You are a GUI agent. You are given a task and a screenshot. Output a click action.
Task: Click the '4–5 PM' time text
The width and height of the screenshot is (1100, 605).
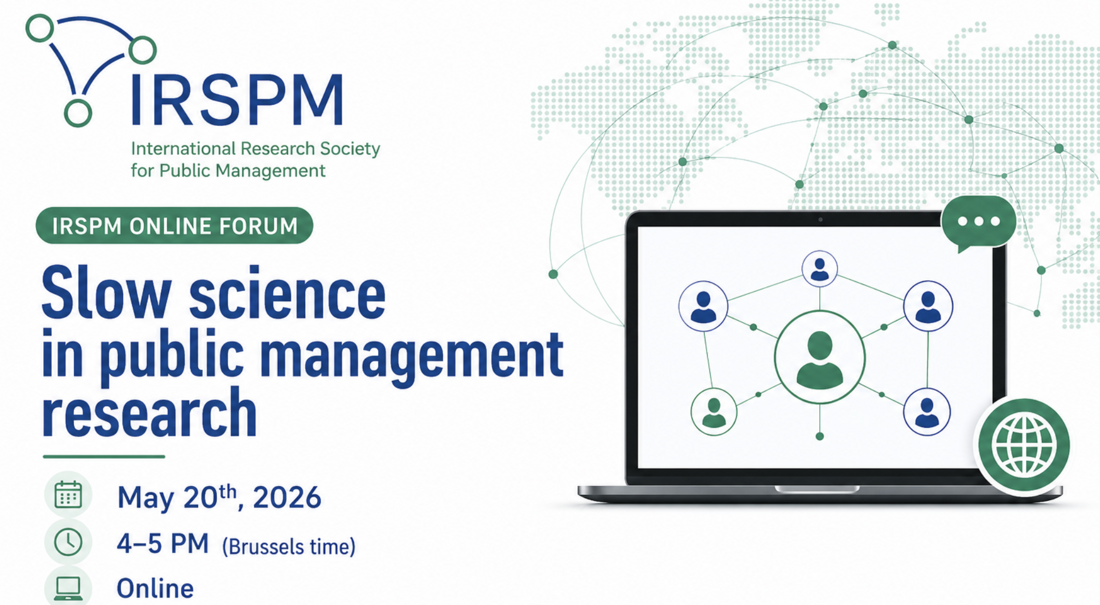[x=163, y=543]
